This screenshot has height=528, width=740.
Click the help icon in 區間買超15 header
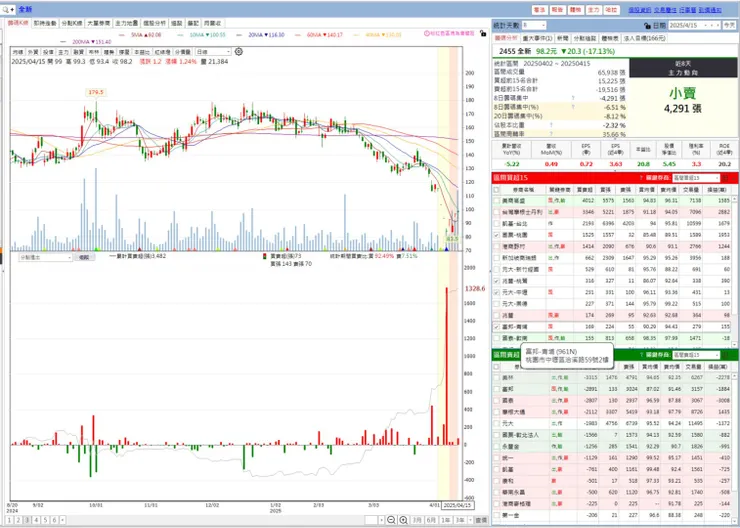pyautogui.click(x=641, y=178)
